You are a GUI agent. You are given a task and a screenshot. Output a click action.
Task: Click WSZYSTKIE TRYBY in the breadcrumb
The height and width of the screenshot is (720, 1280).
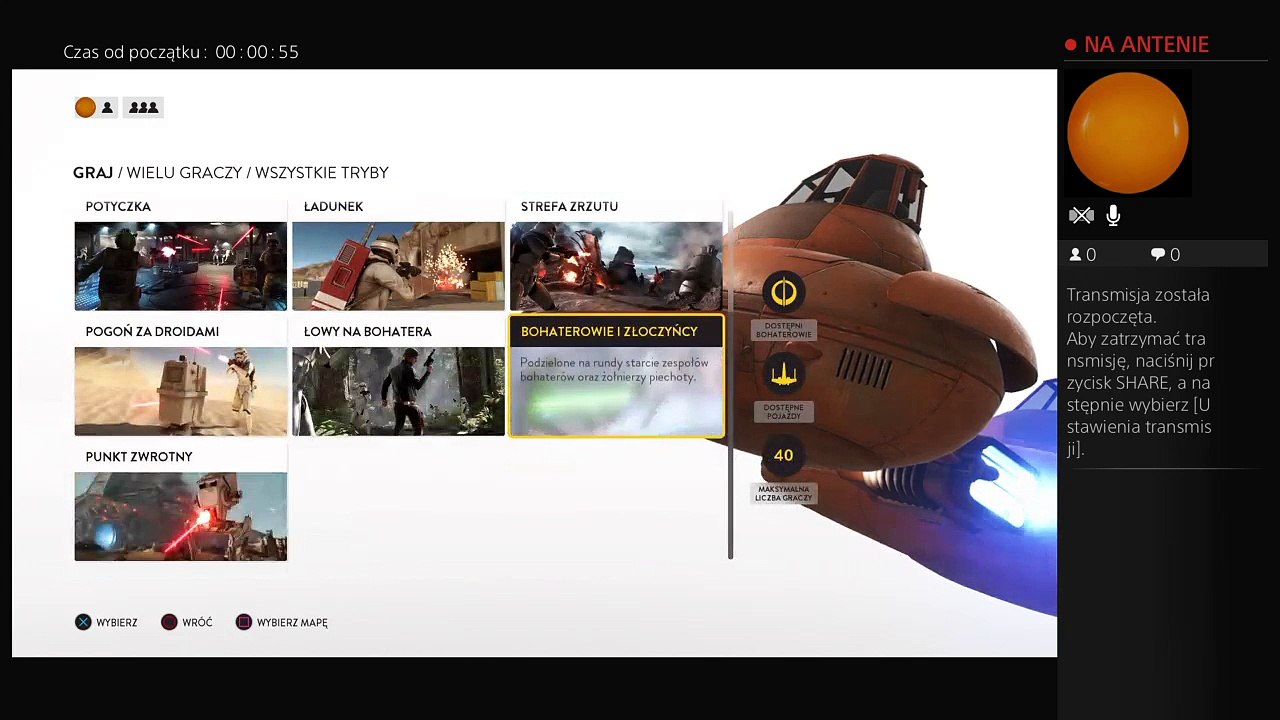click(322, 173)
